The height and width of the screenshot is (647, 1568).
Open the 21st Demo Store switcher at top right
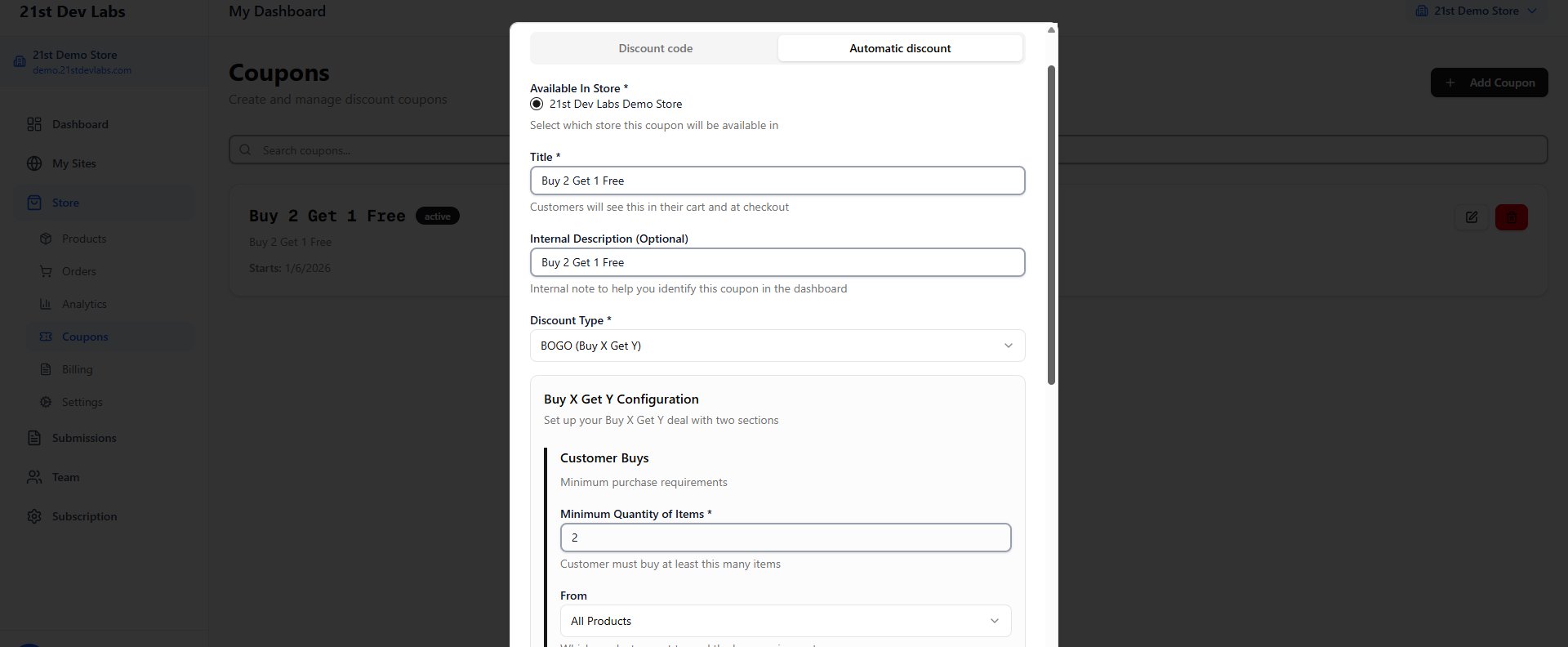(x=1477, y=11)
